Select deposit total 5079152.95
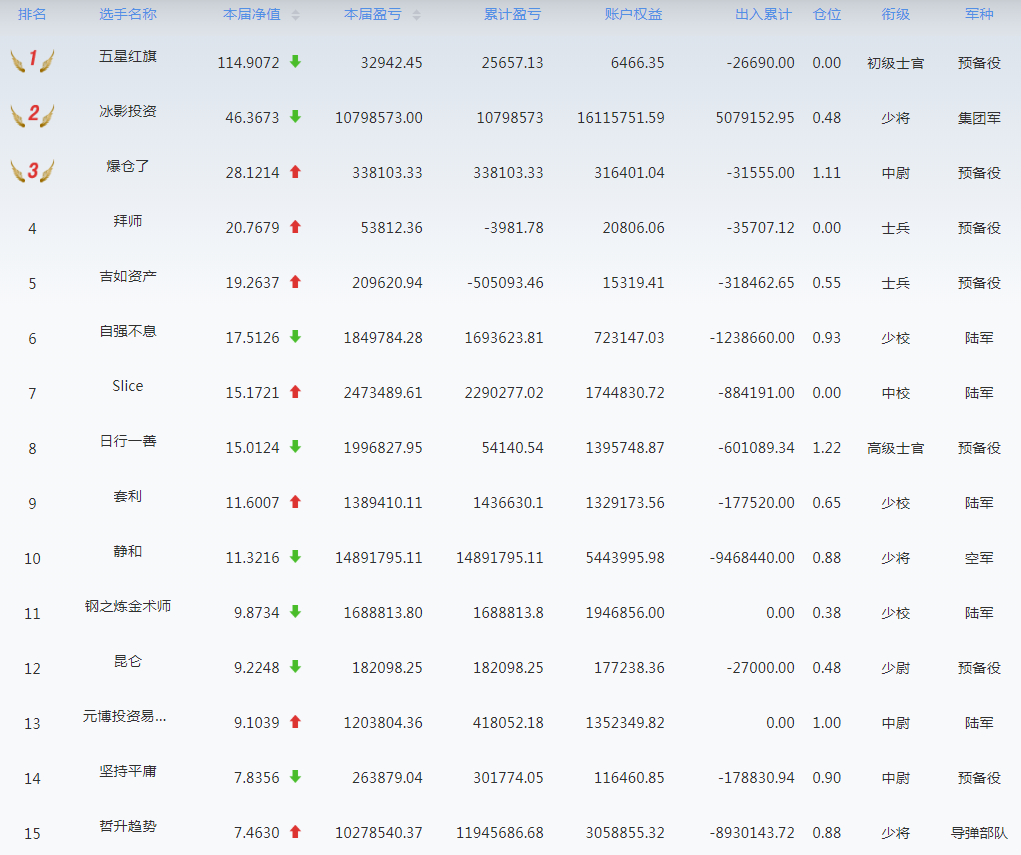This screenshot has height=855, width=1021. click(755, 118)
